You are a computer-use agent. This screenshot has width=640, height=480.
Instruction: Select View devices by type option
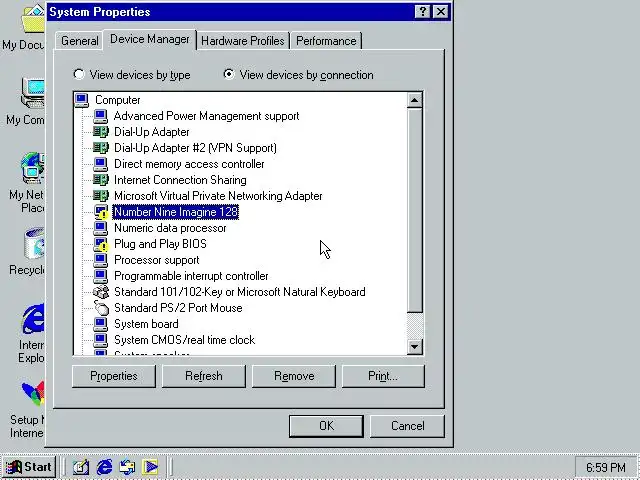point(131,75)
